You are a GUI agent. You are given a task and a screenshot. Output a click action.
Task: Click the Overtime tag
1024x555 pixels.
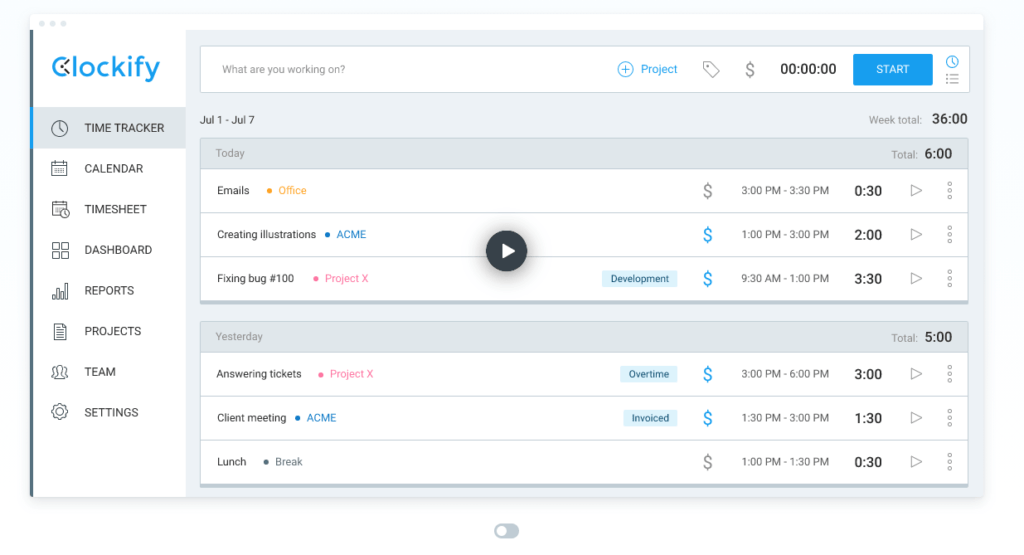click(648, 374)
